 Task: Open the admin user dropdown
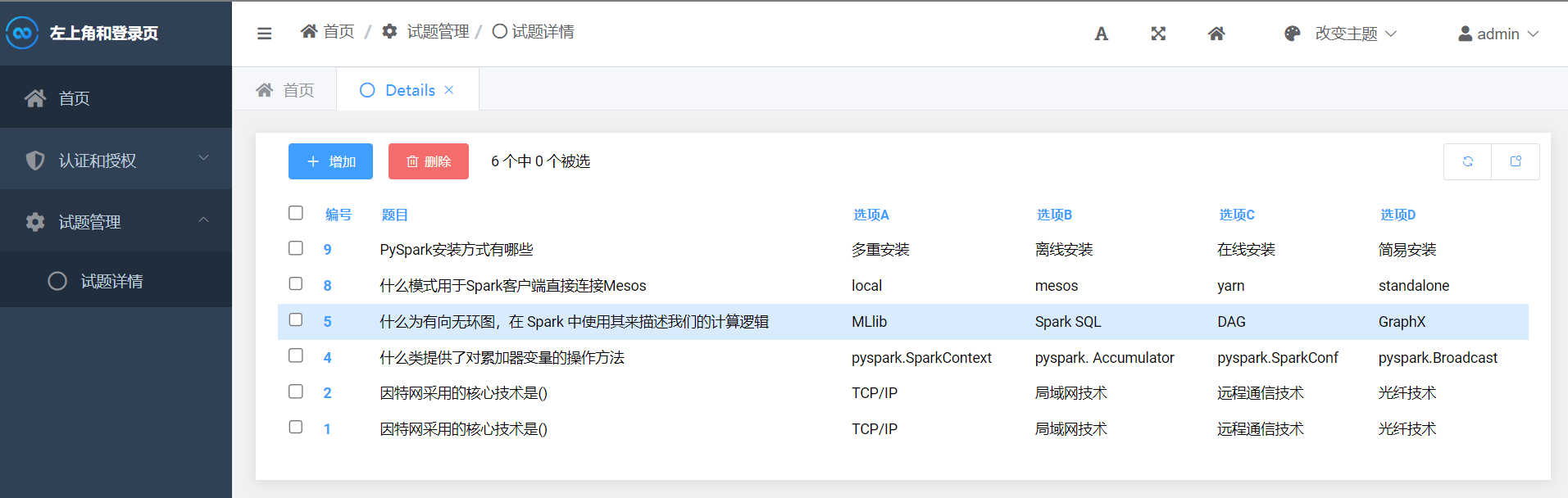tap(1498, 34)
